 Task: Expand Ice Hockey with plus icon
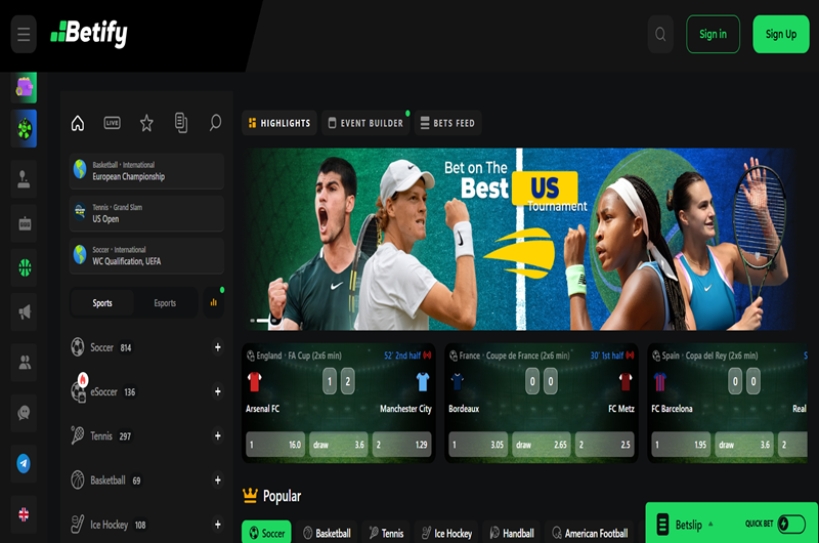[x=217, y=524]
